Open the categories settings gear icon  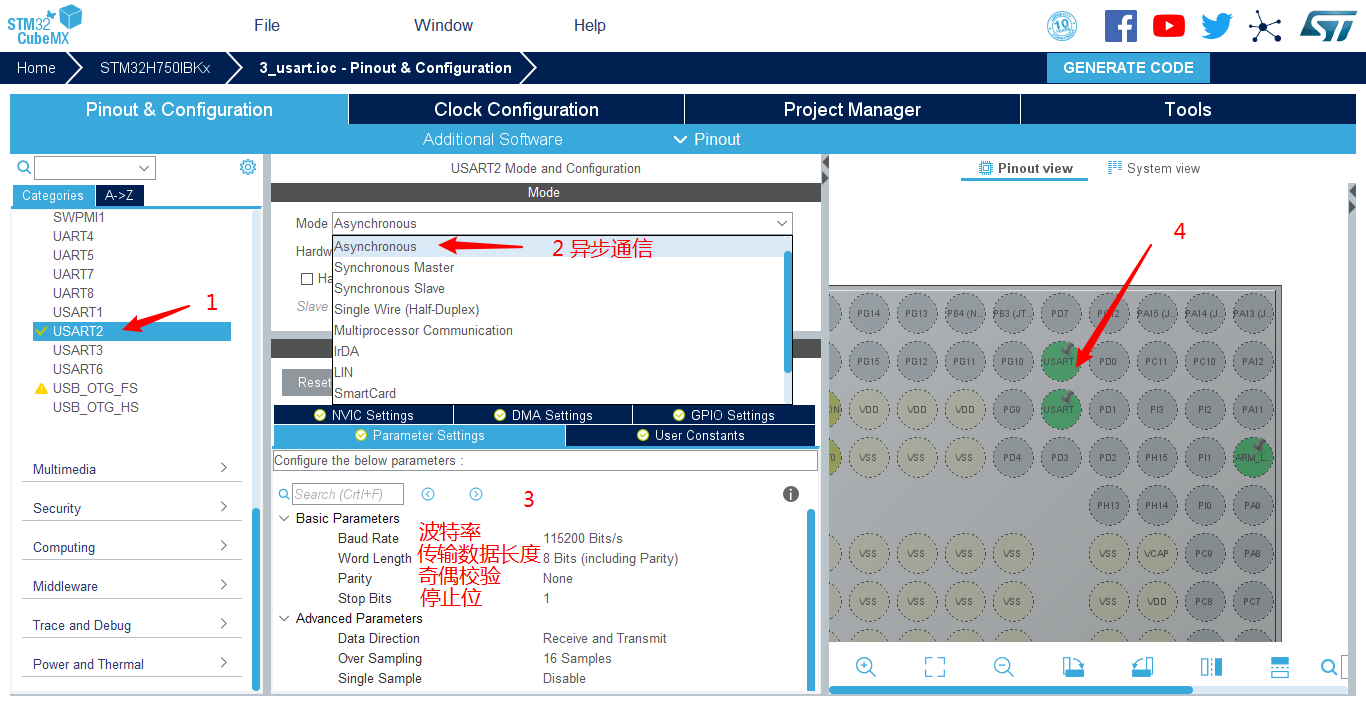point(248,167)
